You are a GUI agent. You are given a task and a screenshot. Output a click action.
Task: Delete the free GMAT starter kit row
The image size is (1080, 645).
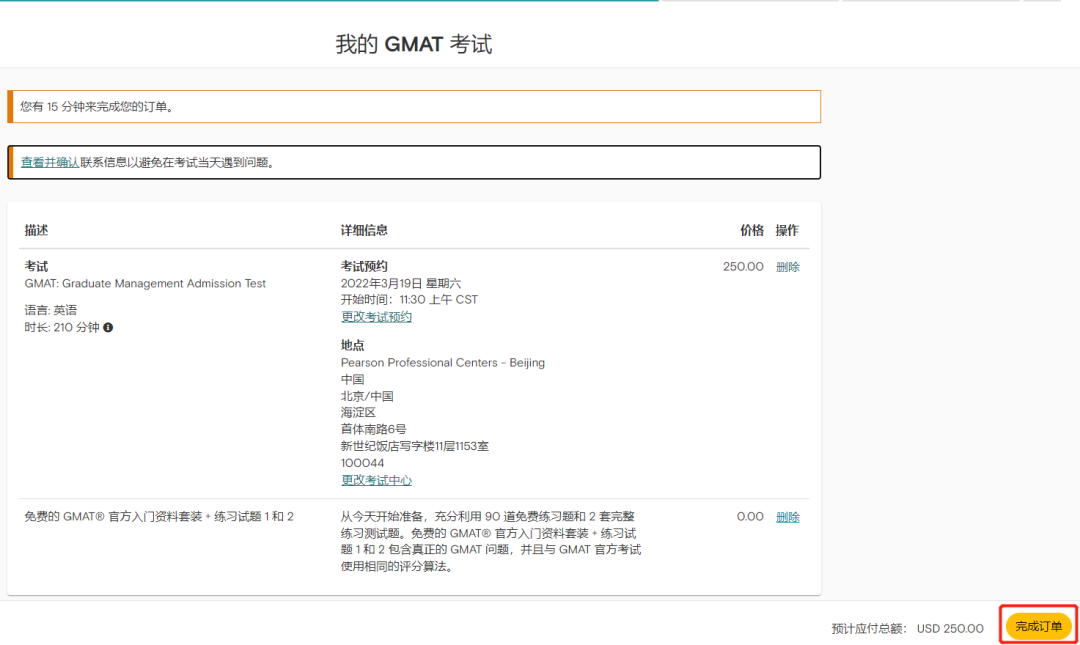pyautogui.click(x=787, y=517)
